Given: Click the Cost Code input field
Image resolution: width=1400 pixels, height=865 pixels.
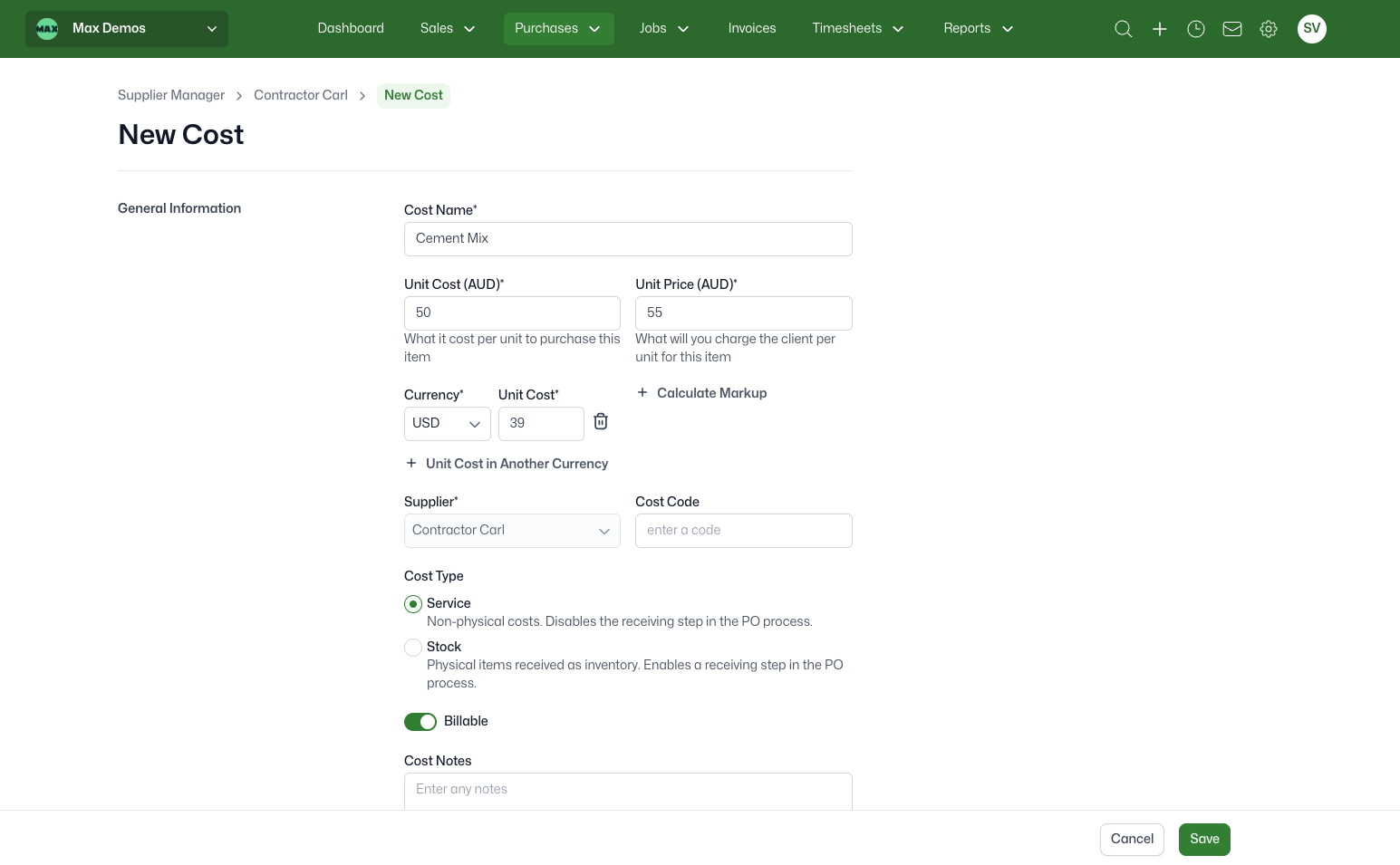Looking at the screenshot, I should pyautogui.click(x=743, y=531).
